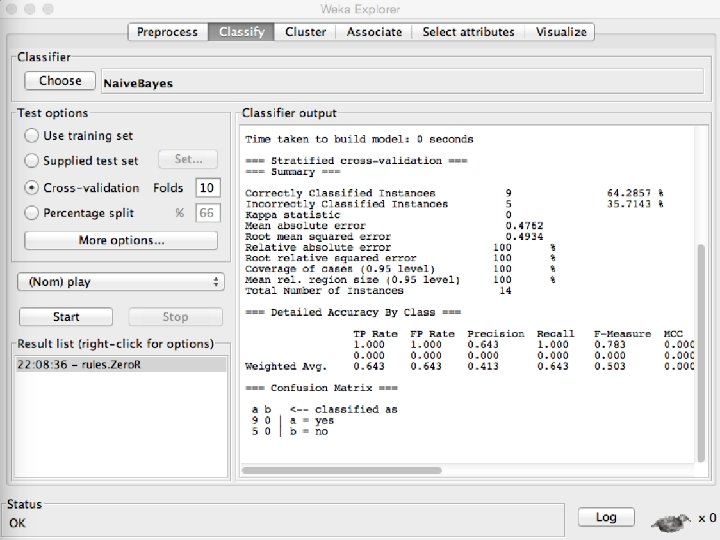
Task: Click the Start button
Action: pyautogui.click(x=66, y=316)
